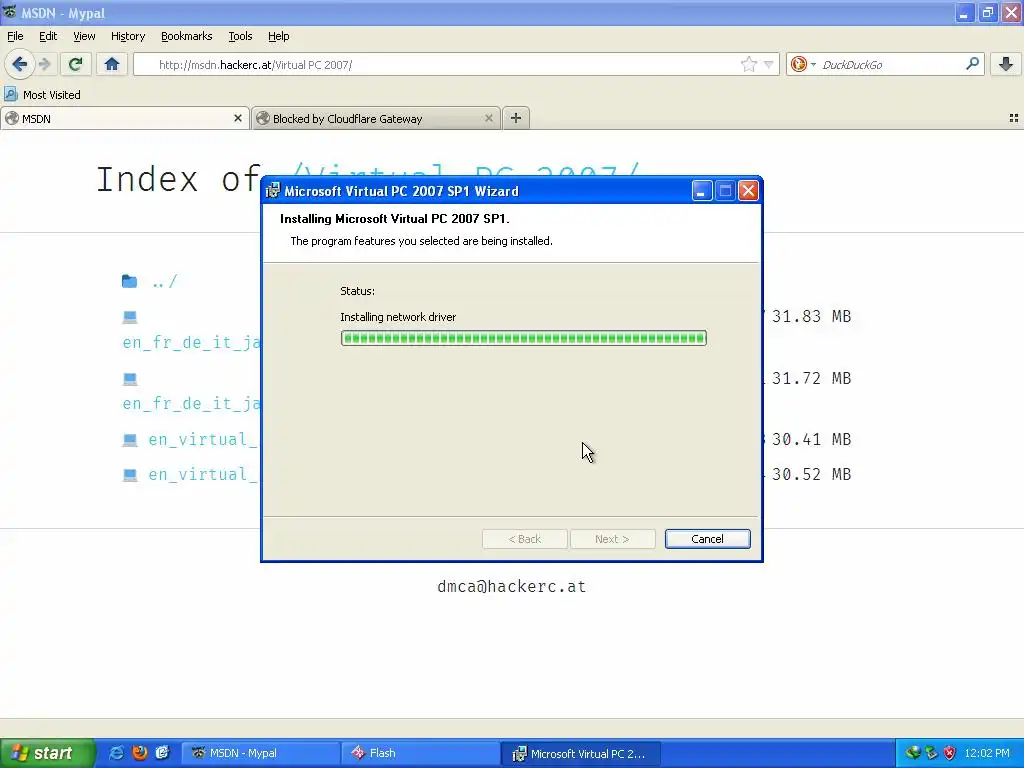Click the taskbar clock showing 12:02 PM
The height and width of the screenshot is (768, 1024).
987,753
